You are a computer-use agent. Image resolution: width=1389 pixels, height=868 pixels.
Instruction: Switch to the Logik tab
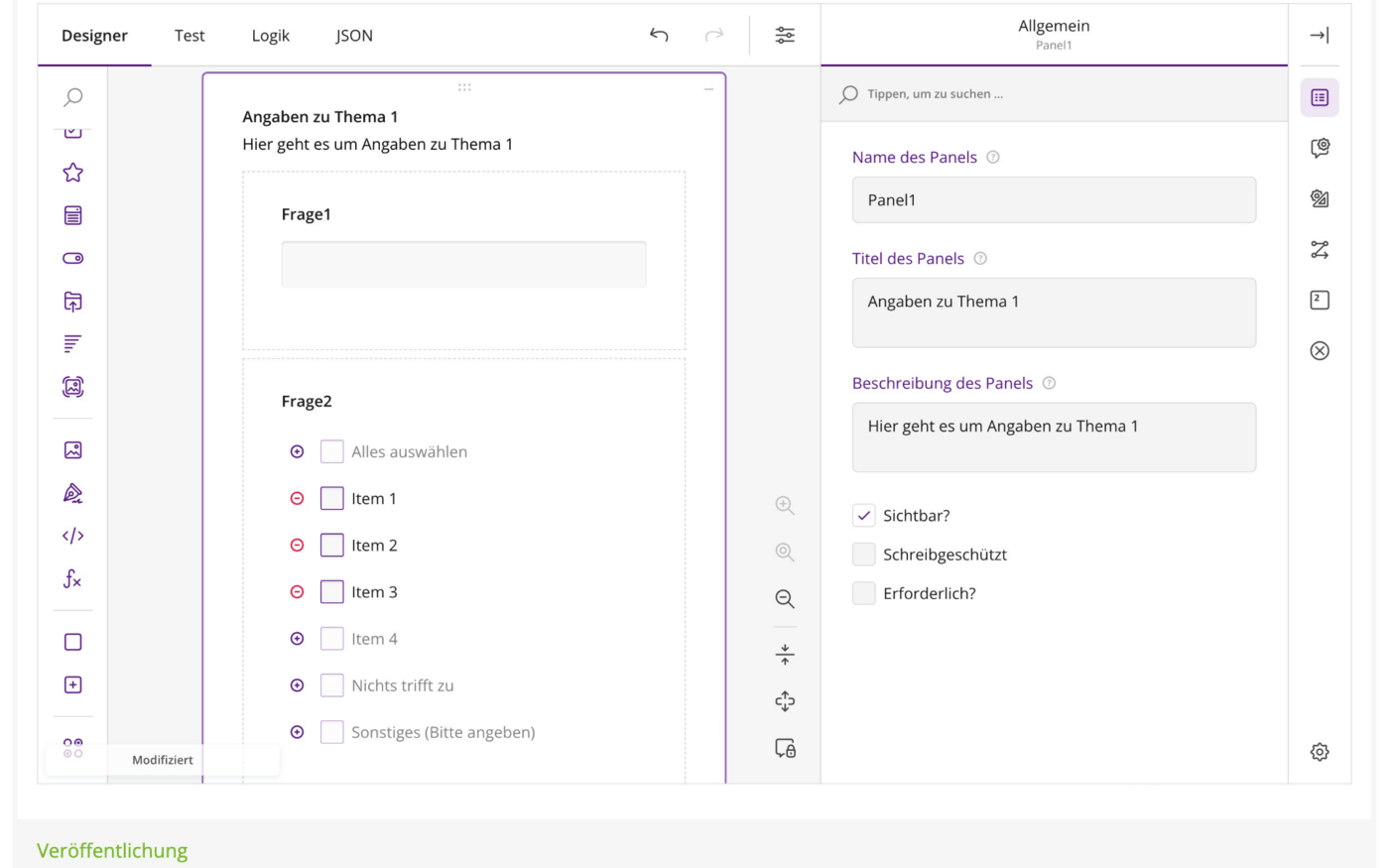click(x=270, y=35)
